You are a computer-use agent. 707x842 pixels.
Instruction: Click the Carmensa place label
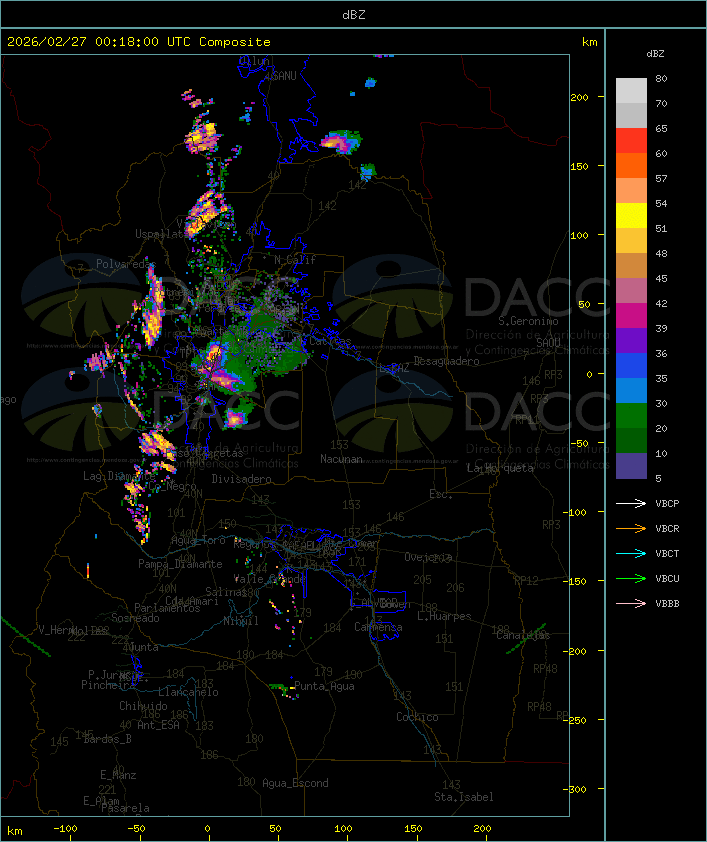[378, 627]
